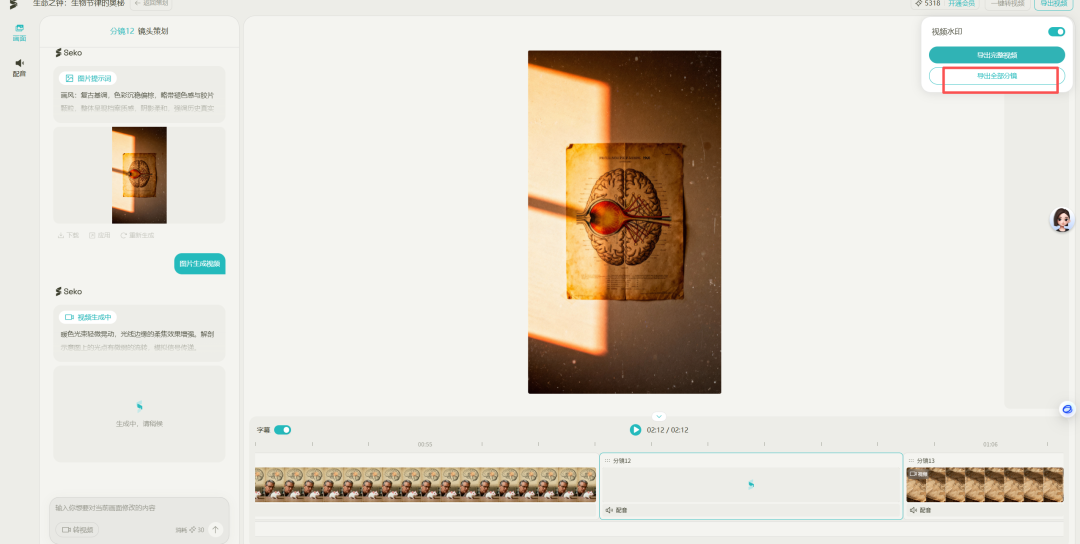This screenshot has width=1080, height=544.
Task: Click the 图片提示词 prompt tag
Action: click(89, 78)
